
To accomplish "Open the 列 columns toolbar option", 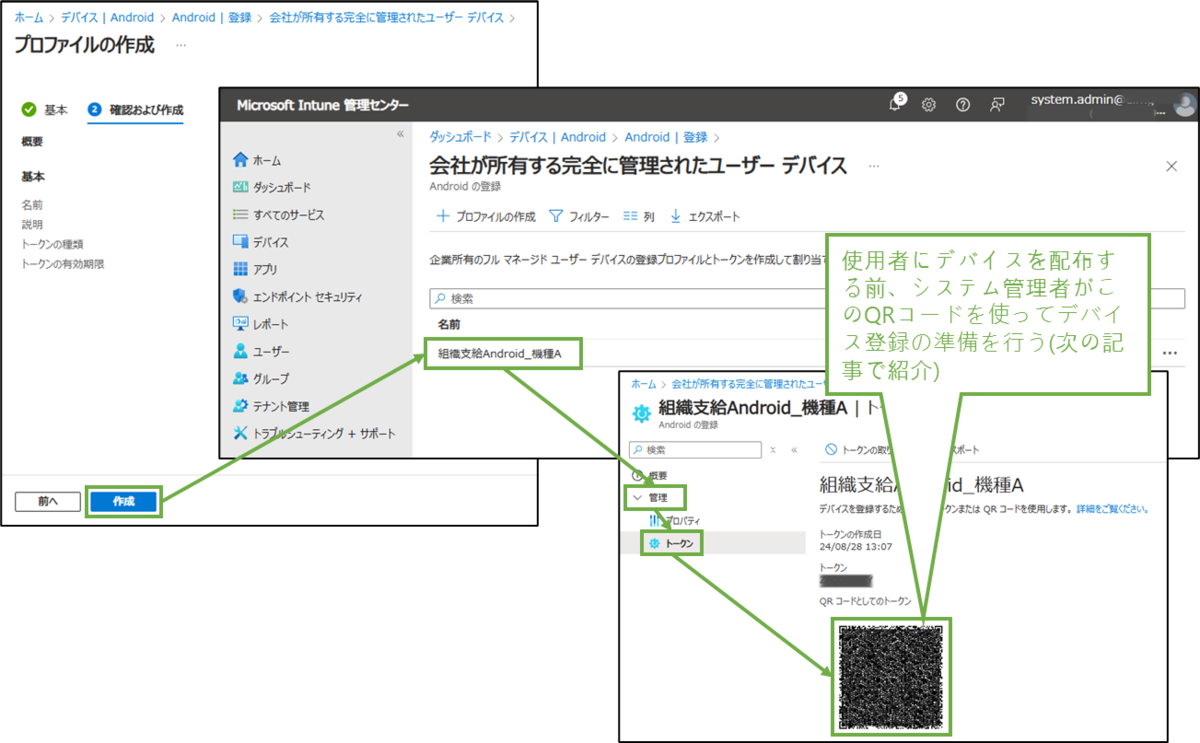I will click(638, 216).
